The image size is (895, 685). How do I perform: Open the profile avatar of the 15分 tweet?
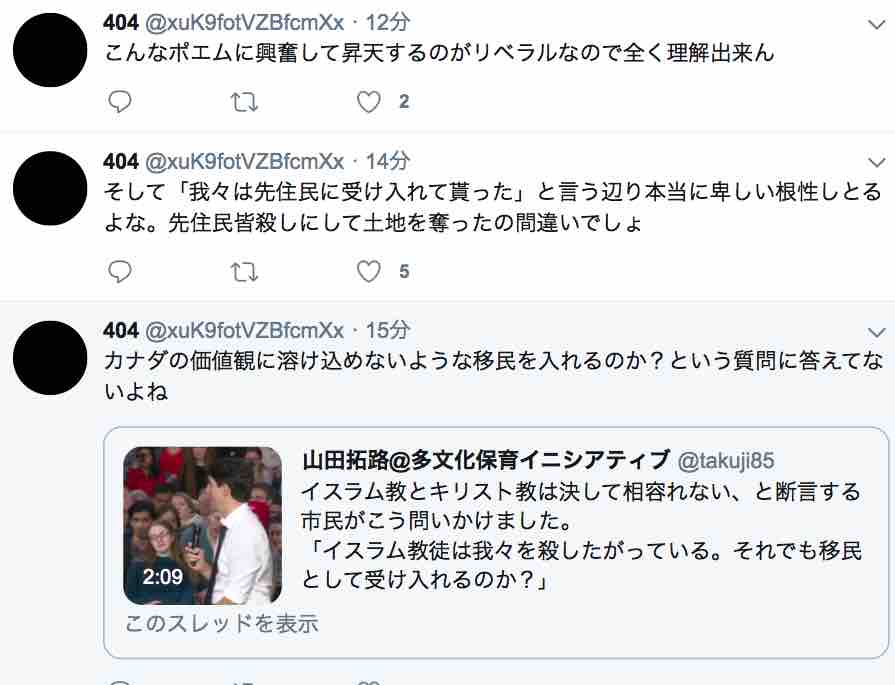coord(50,358)
